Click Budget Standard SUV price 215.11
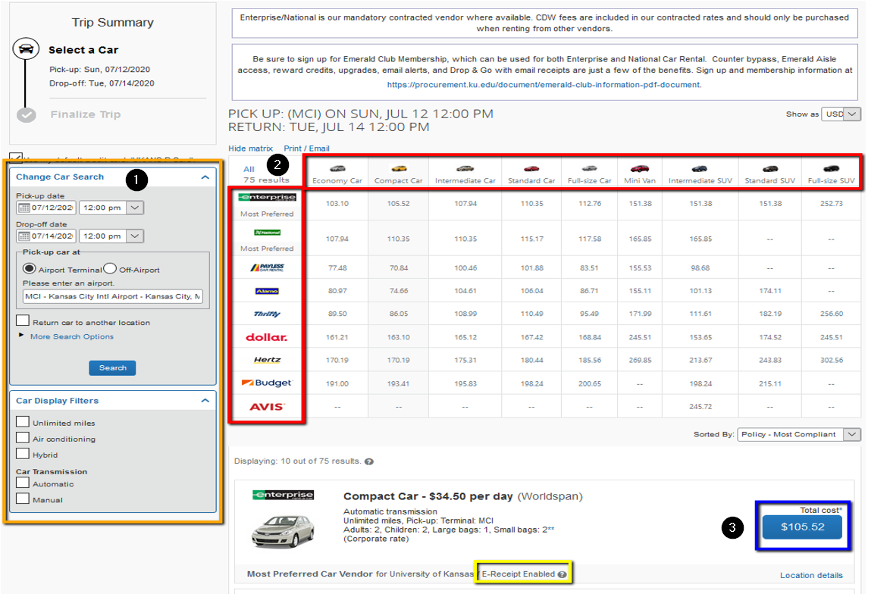870x595 pixels. tap(770, 384)
